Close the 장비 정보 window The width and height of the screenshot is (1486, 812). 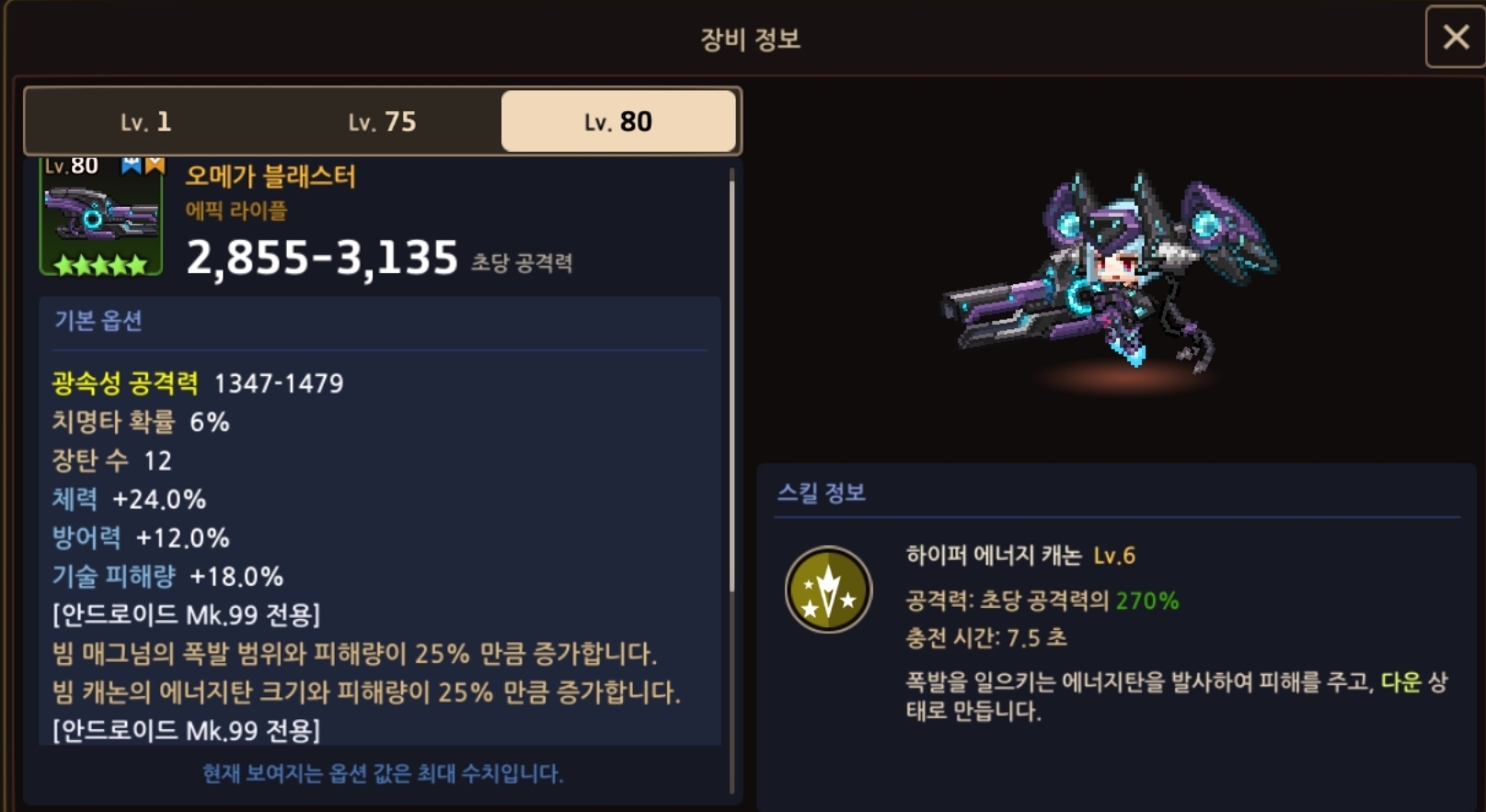[x=1456, y=38]
